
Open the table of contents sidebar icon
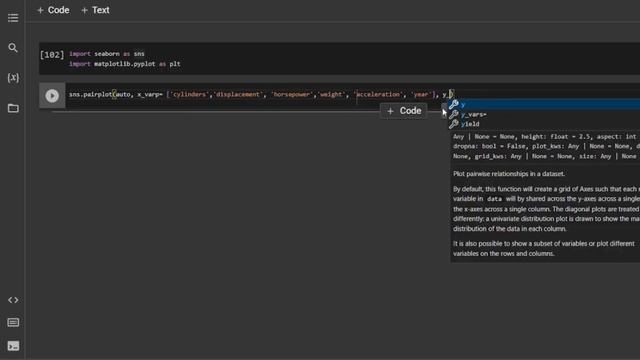(13, 18)
